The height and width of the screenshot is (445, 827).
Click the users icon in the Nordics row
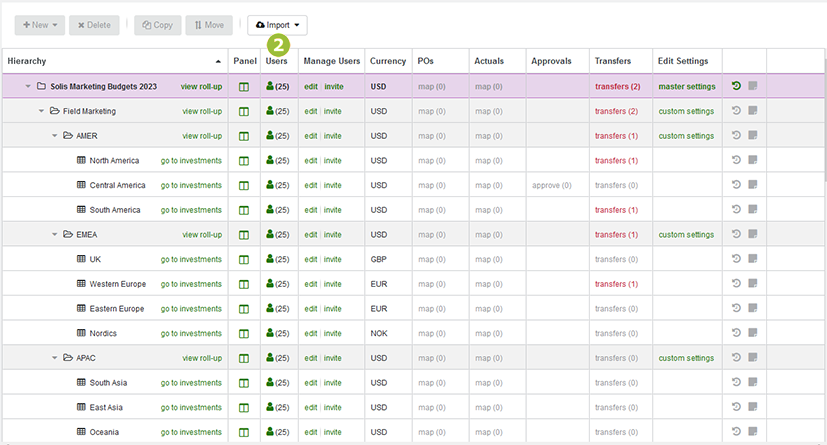(x=270, y=333)
